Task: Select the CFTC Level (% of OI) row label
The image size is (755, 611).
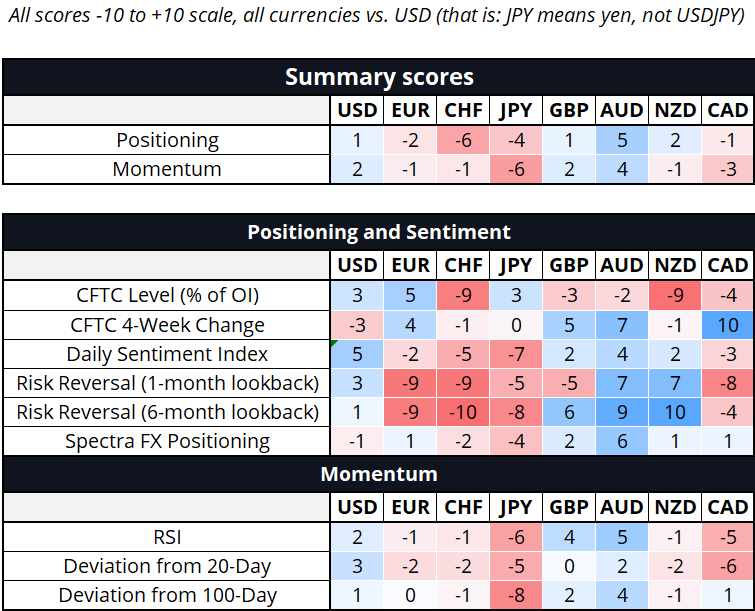Action: (x=168, y=295)
